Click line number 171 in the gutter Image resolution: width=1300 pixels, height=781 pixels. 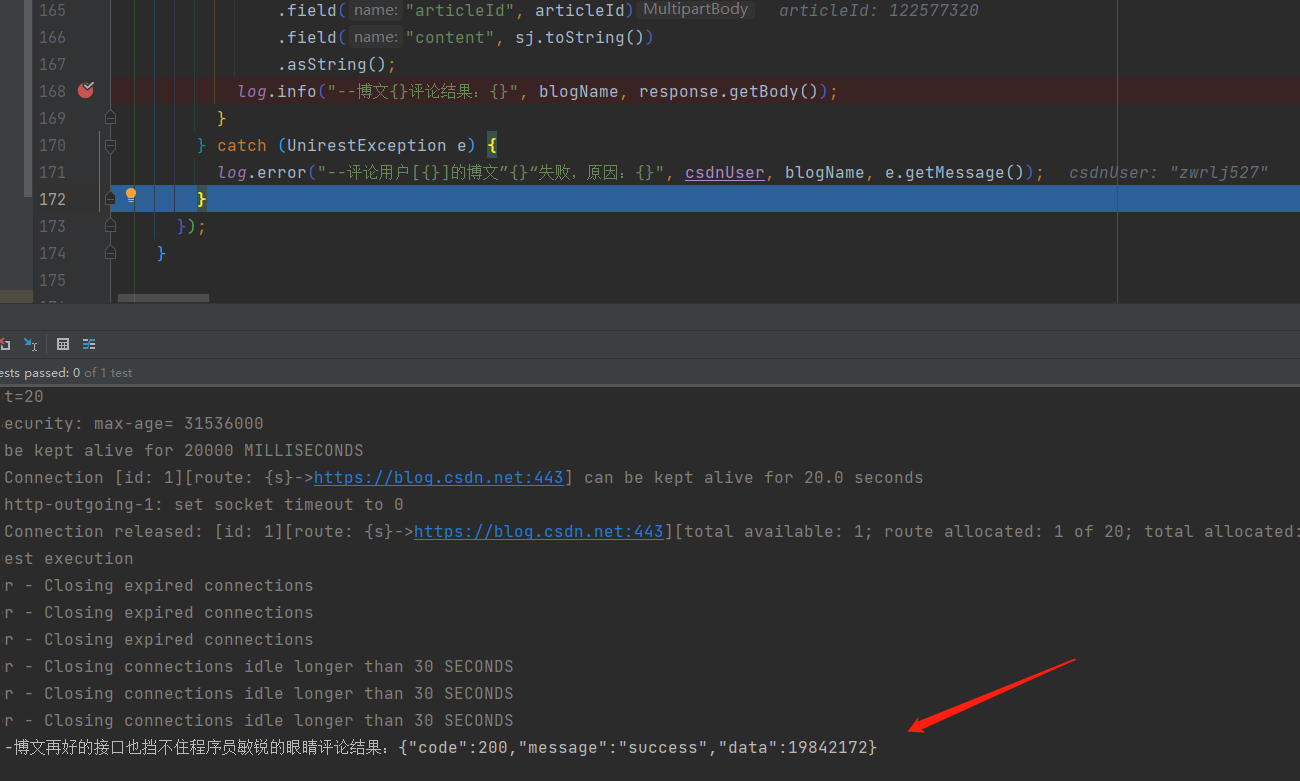[x=51, y=172]
